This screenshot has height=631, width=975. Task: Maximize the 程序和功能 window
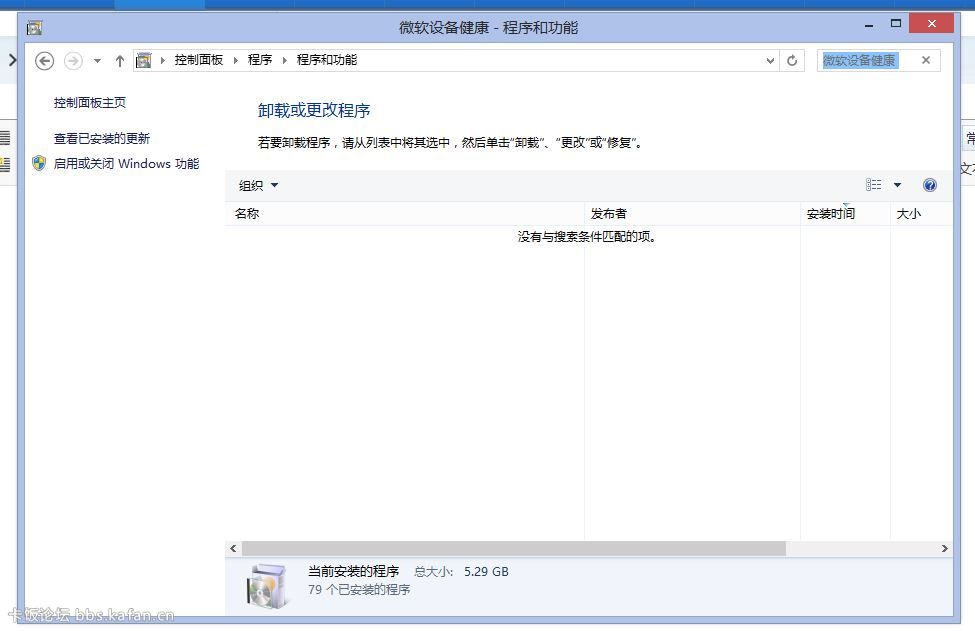click(x=895, y=24)
